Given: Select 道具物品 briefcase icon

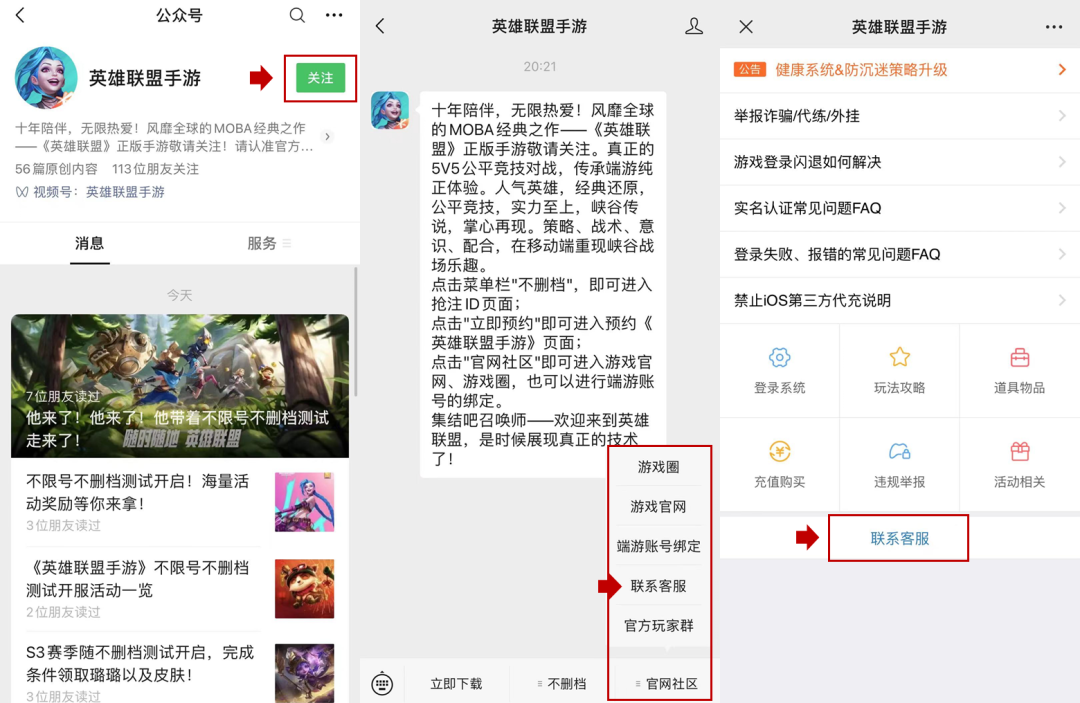Looking at the screenshot, I should coord(1019,358).
